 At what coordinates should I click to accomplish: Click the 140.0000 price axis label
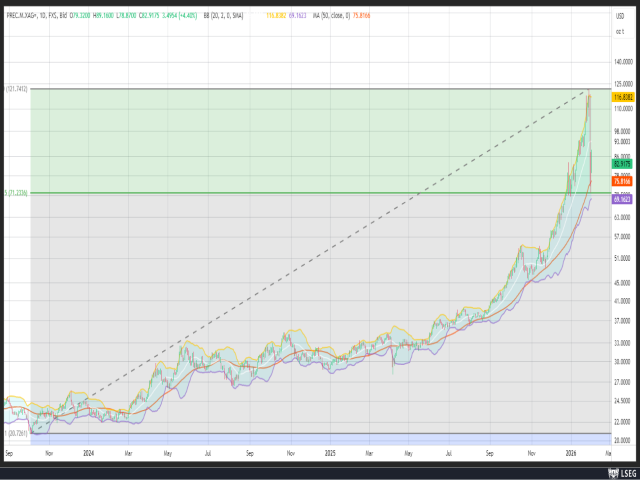(621, 62)
